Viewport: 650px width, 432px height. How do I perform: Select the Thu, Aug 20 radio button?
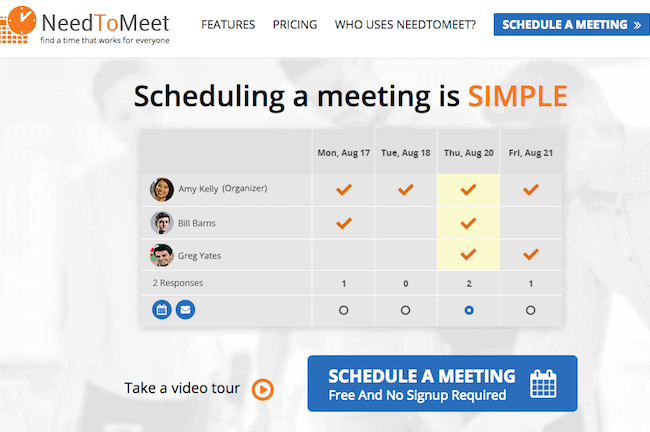point(468,311)
